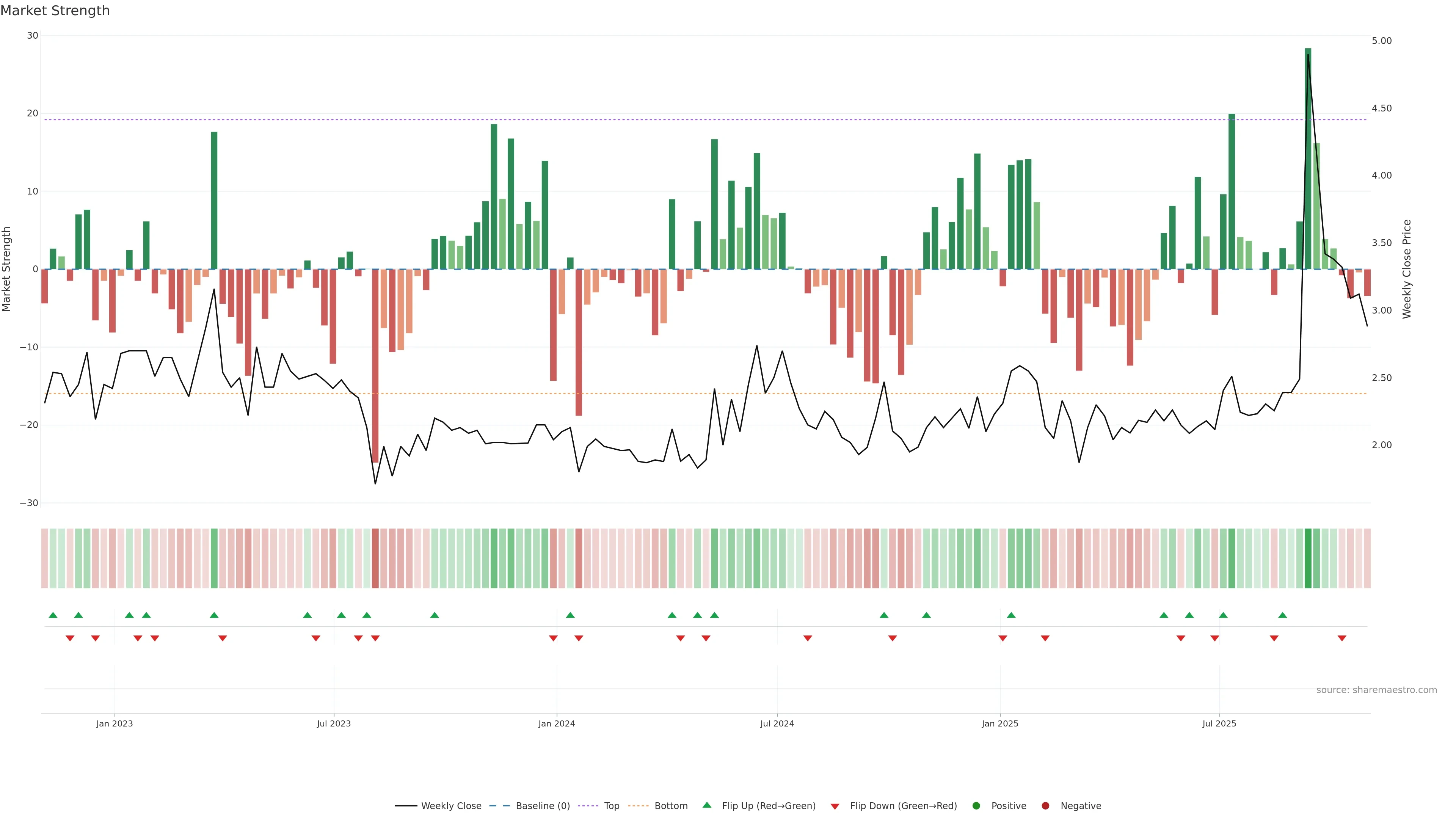The image size is (1456, 819).
Task: Click Flip Up green triangle legend icon
Action: pyautogui.click(x=706, y=805)
